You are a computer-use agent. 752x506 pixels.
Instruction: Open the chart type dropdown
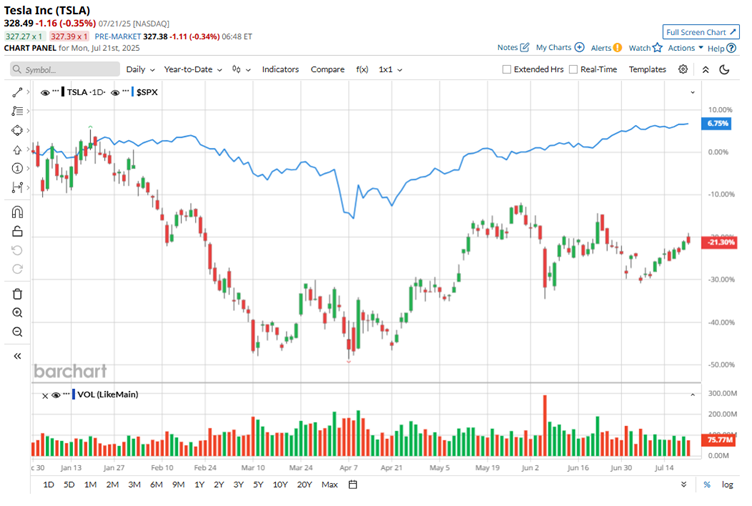pos(241,70)
